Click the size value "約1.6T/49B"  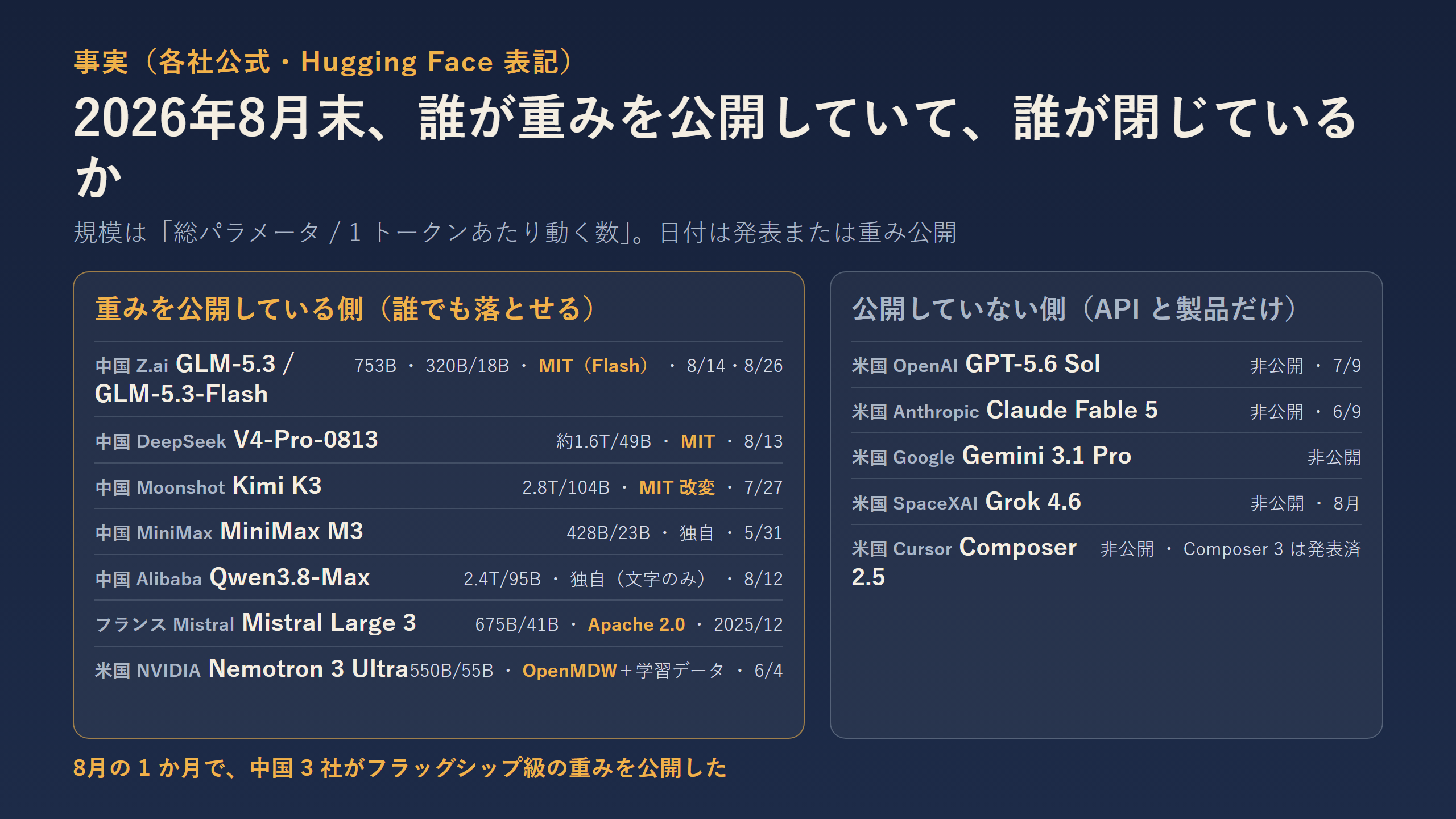603,441
